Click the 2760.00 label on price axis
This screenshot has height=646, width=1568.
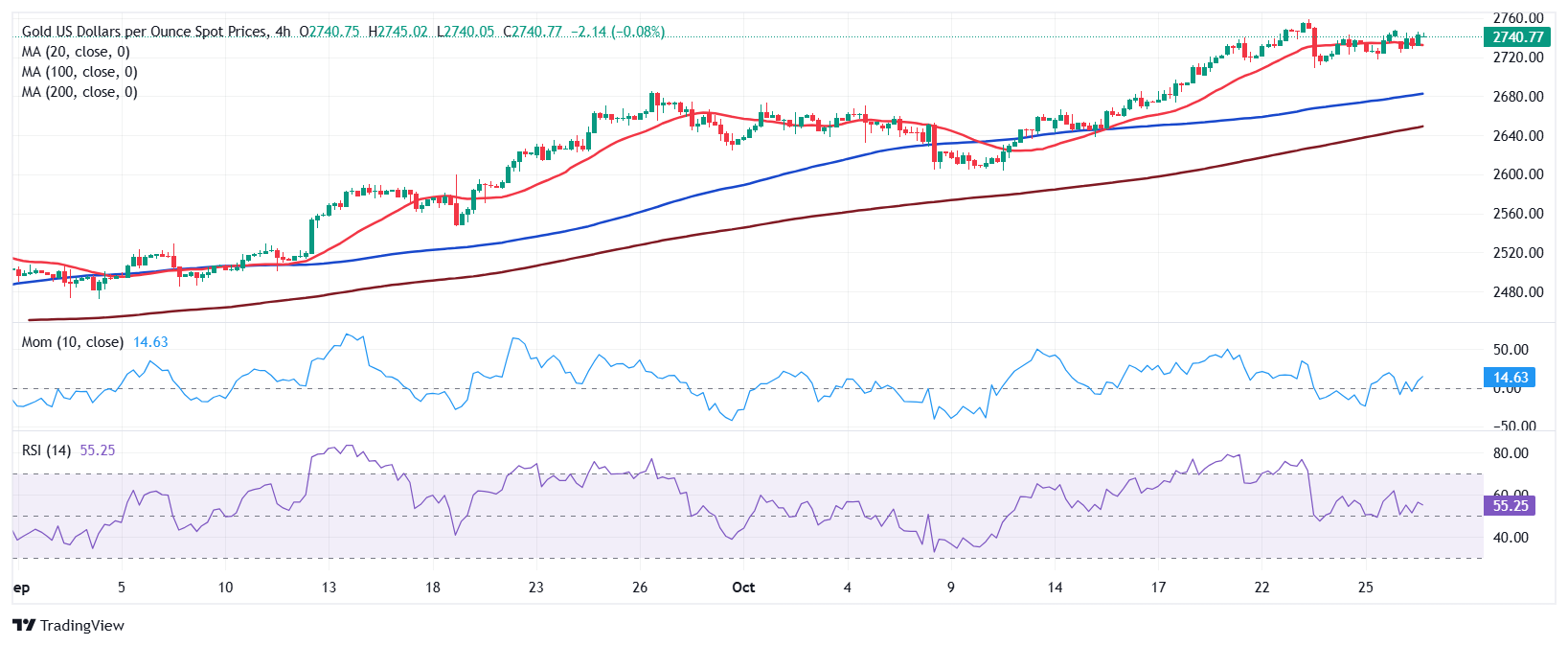1518,18
